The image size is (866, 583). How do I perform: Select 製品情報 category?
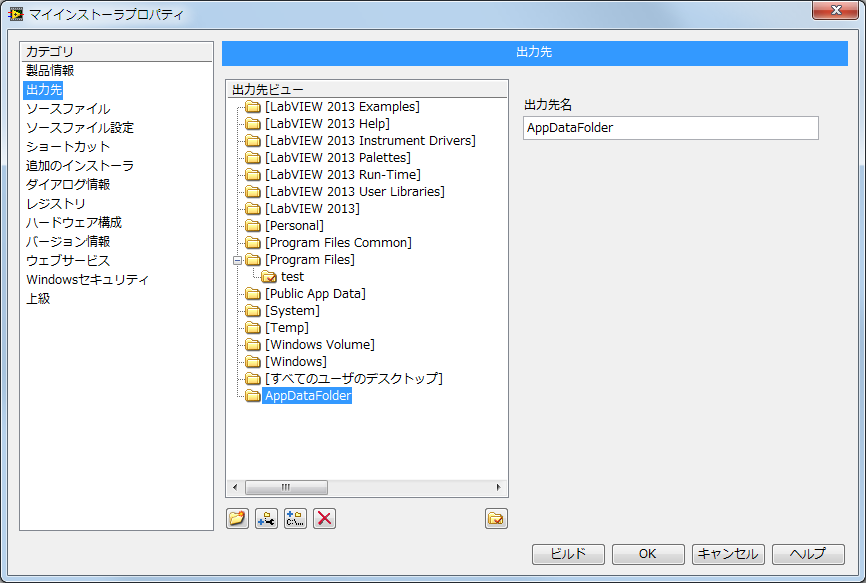point(50,71)
